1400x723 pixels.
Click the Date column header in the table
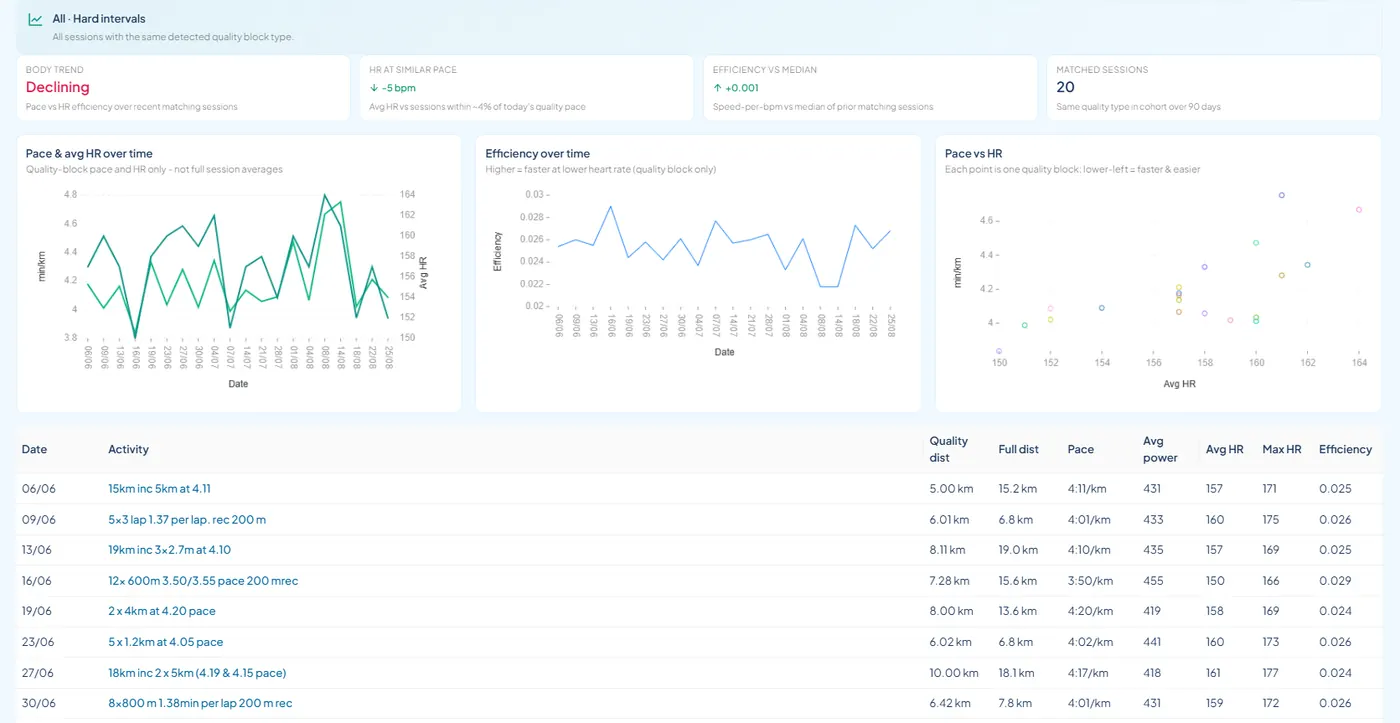pyautogui.click(x=34, y=450)
